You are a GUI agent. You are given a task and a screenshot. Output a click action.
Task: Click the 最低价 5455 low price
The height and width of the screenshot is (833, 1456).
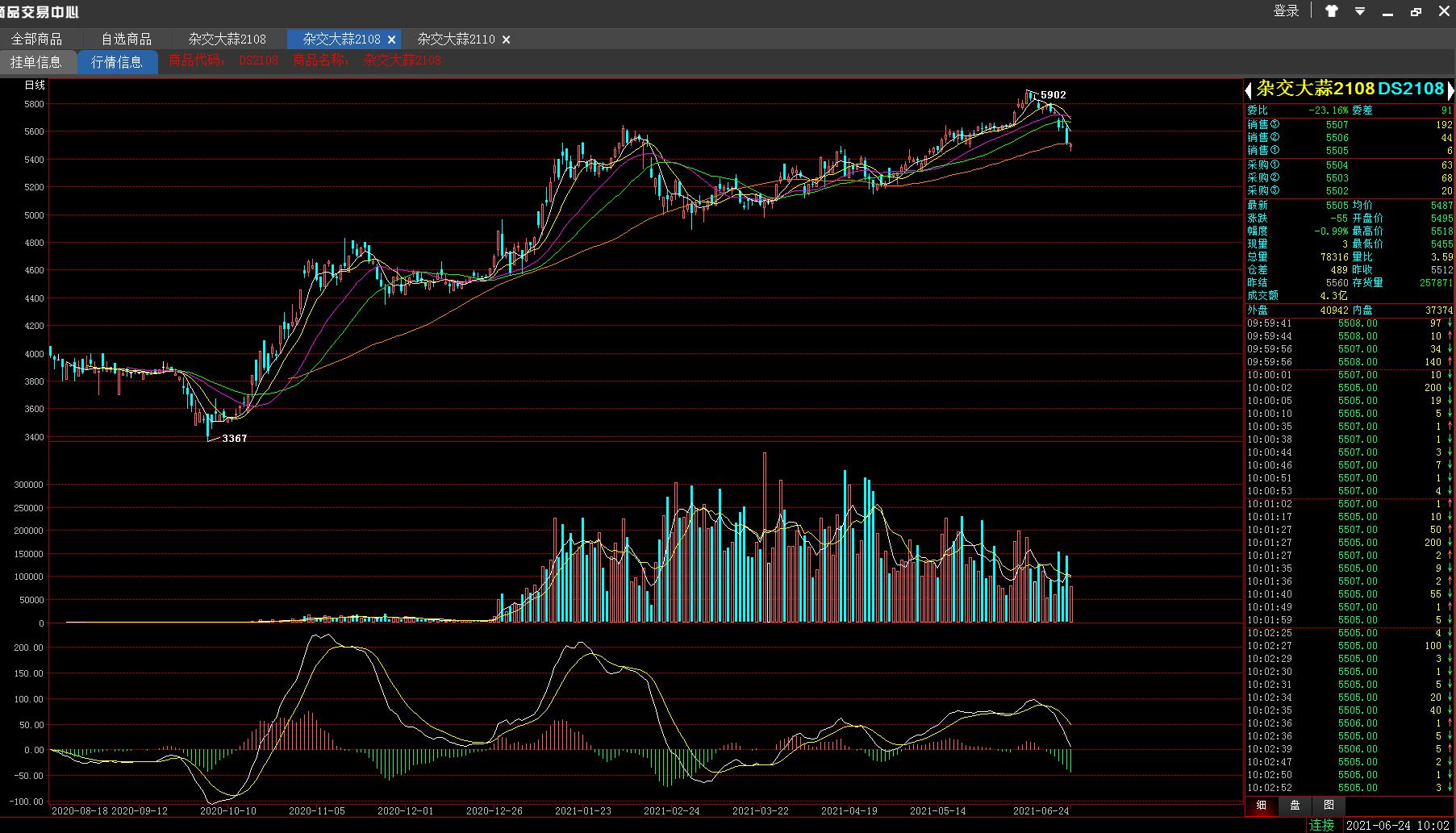[1441, 244]
